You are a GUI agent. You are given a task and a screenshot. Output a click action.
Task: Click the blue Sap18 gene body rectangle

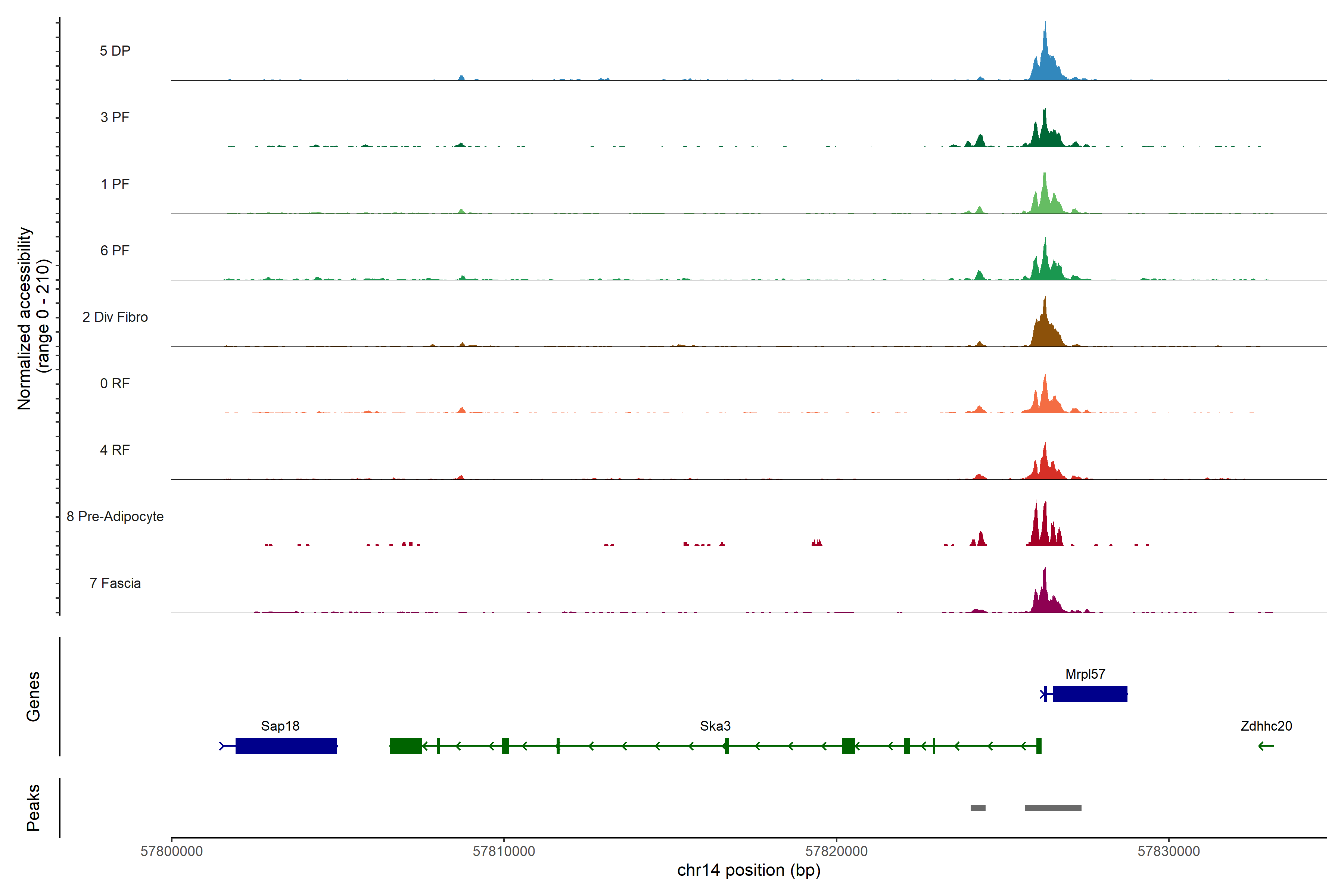pos(286,746)
